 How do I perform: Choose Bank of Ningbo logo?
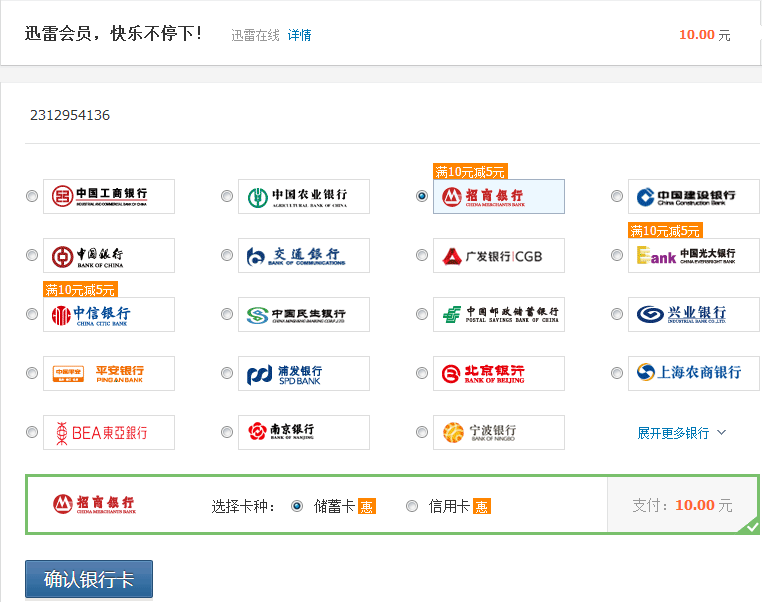[499, 433]
